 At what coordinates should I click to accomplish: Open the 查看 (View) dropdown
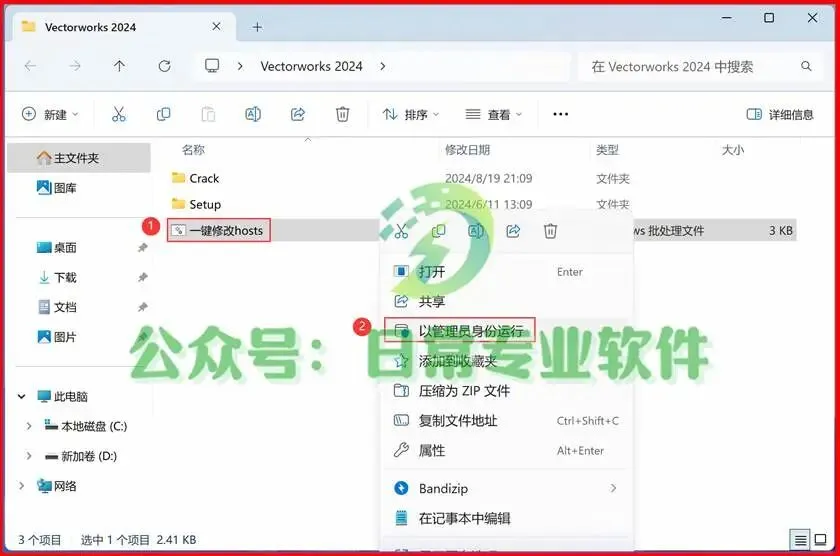pos(493,114)
